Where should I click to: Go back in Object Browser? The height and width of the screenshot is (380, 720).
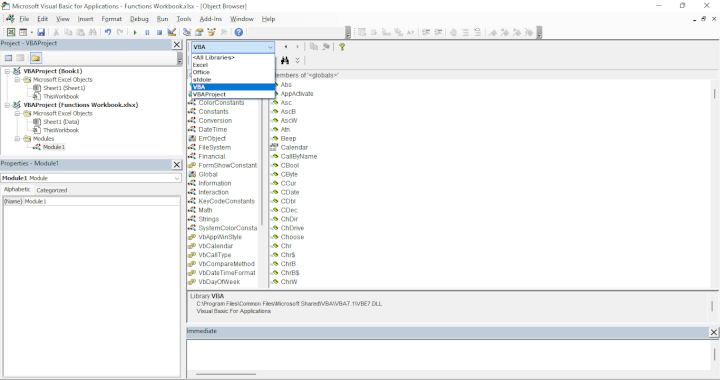286,47
